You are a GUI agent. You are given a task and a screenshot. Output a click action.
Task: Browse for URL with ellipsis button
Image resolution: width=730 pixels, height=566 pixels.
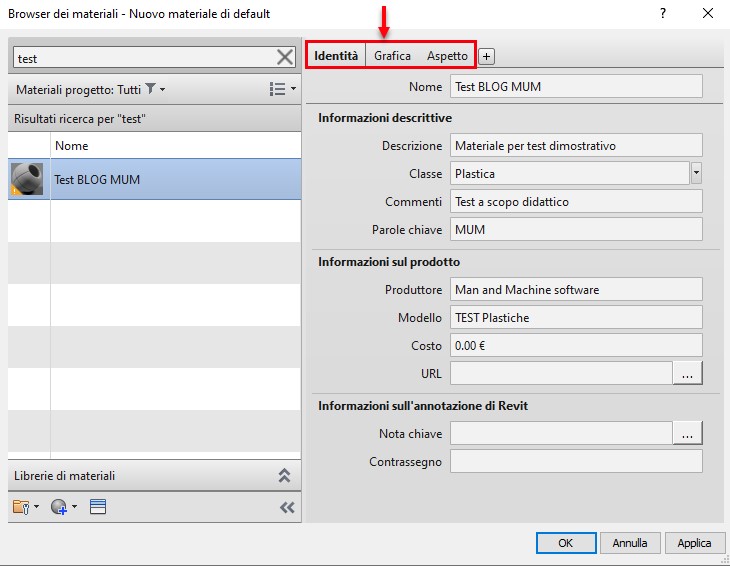687,374
